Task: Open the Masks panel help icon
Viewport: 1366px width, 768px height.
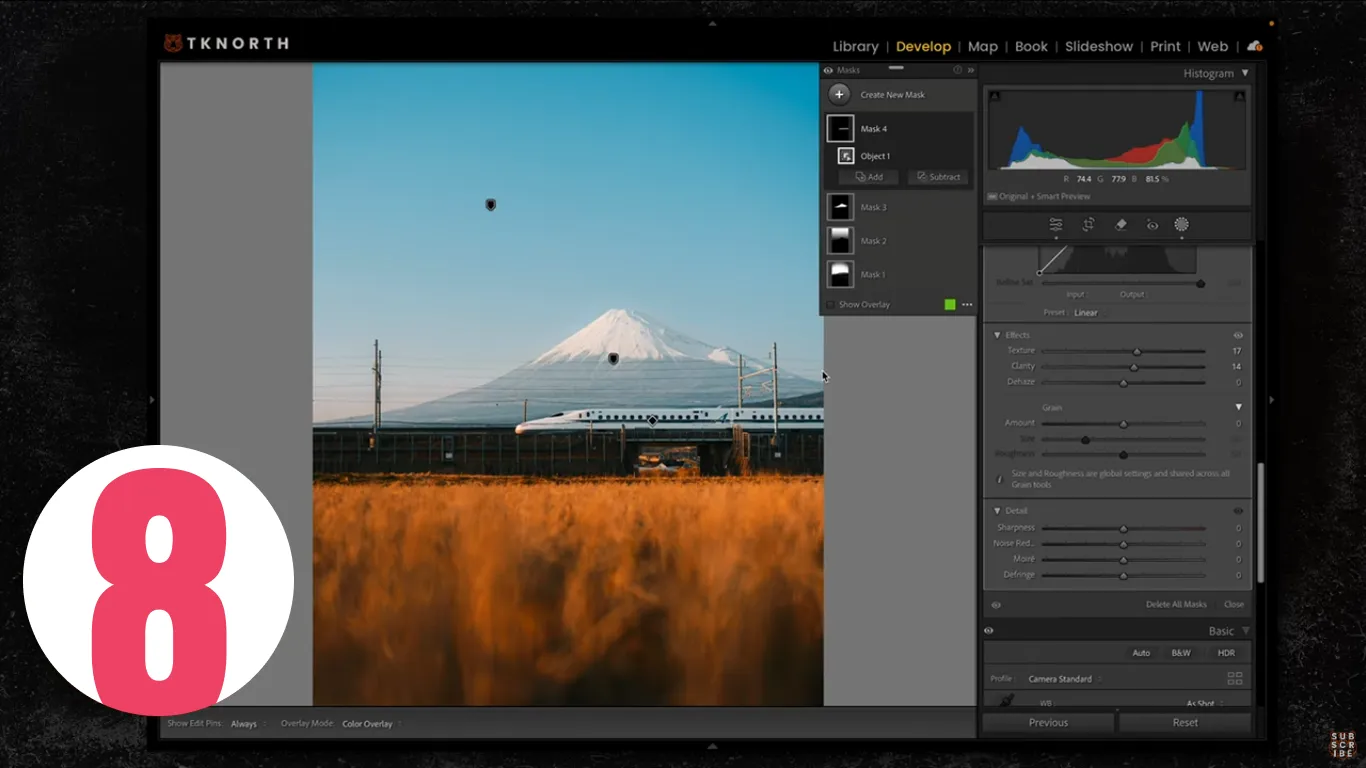Action: click(957, 70)
